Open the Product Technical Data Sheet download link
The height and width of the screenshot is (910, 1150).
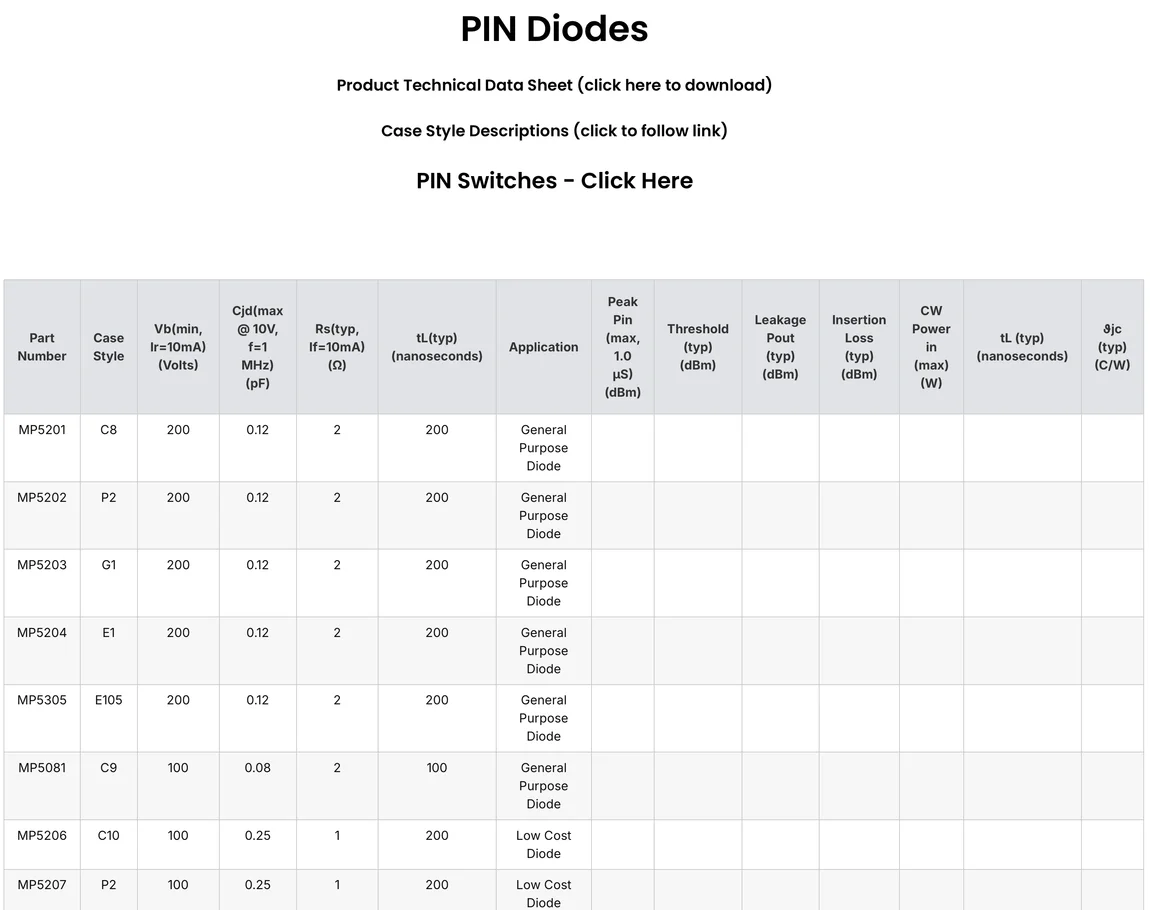tap(554, 85)
